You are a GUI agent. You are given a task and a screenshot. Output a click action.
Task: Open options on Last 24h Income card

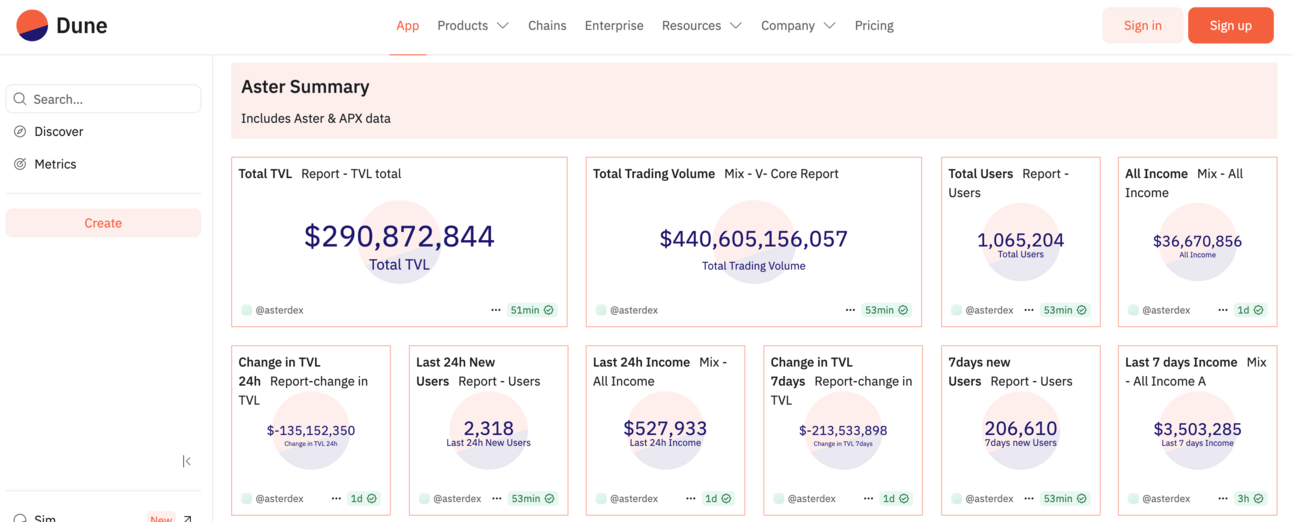click(x=691, y=498)
